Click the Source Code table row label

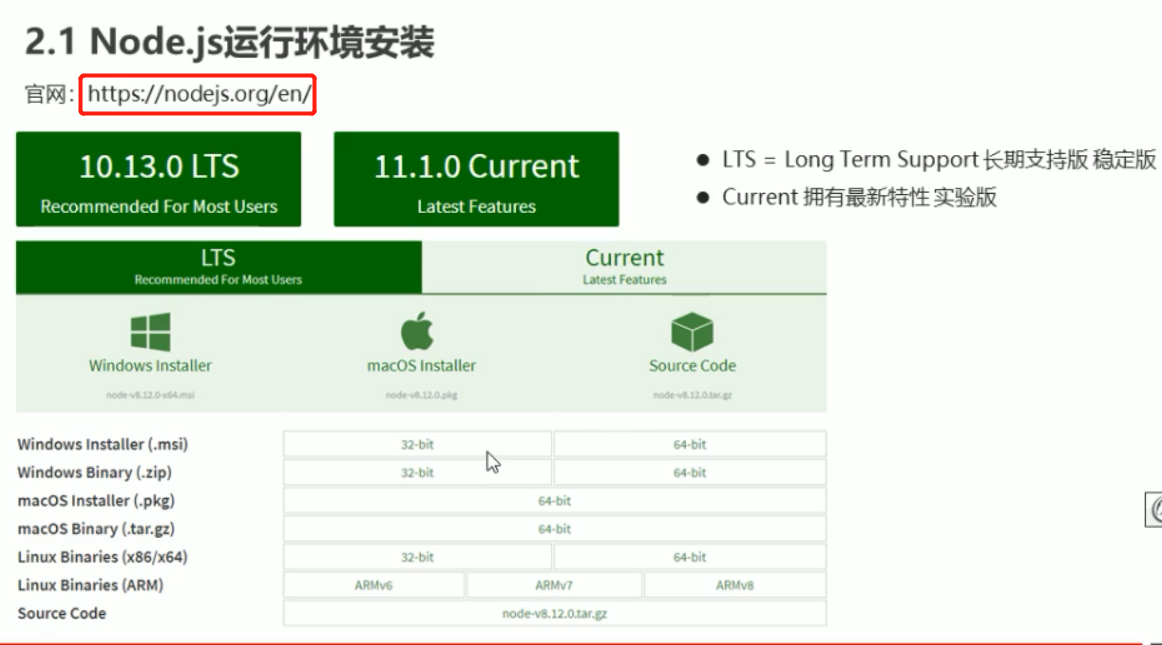pyautogui.click(x=62, y=613)
